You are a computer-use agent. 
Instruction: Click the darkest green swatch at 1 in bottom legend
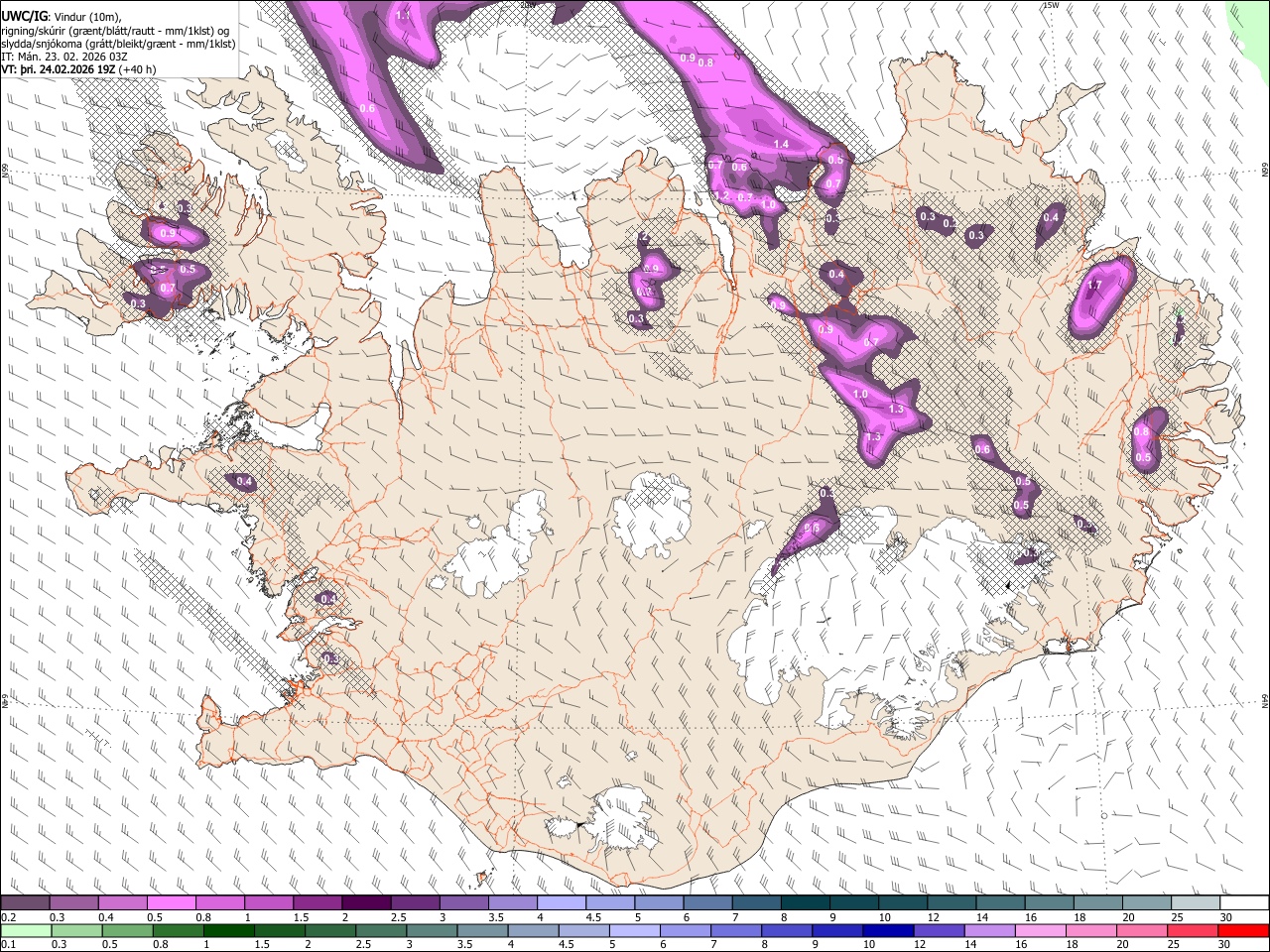tap(228, 930)
